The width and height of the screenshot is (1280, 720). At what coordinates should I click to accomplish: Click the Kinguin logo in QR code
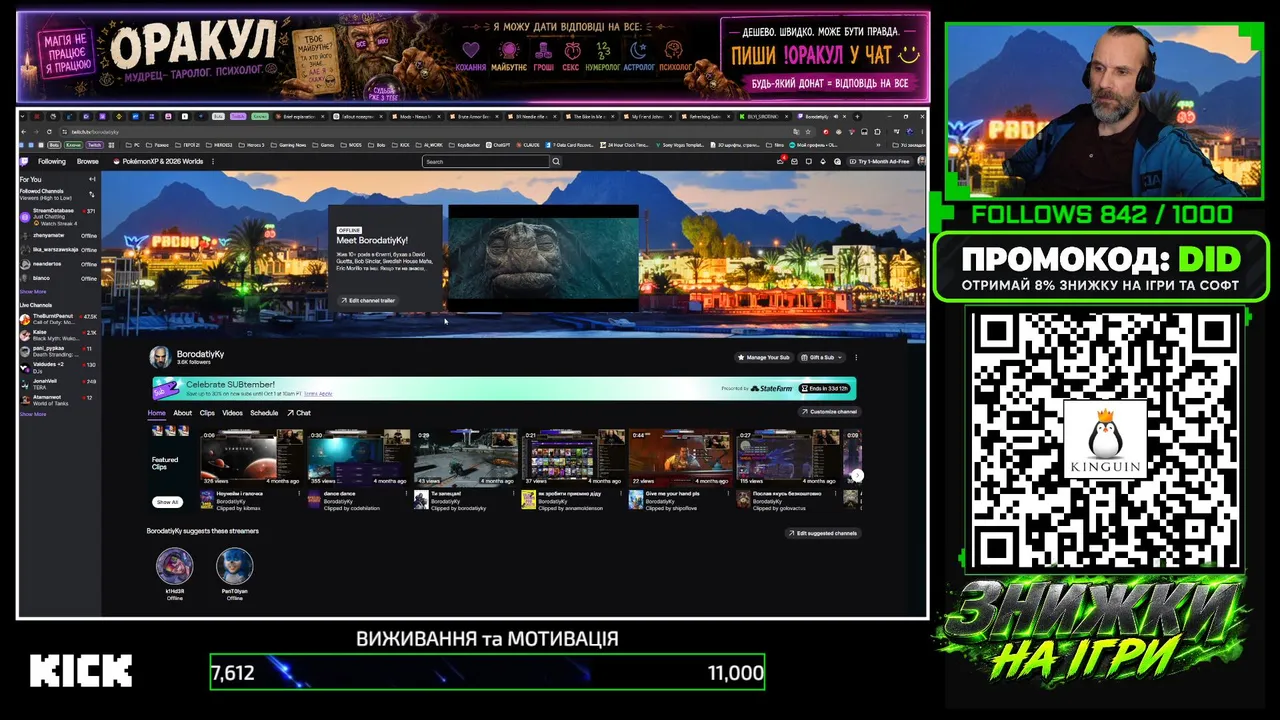(x=1104, y=439)
